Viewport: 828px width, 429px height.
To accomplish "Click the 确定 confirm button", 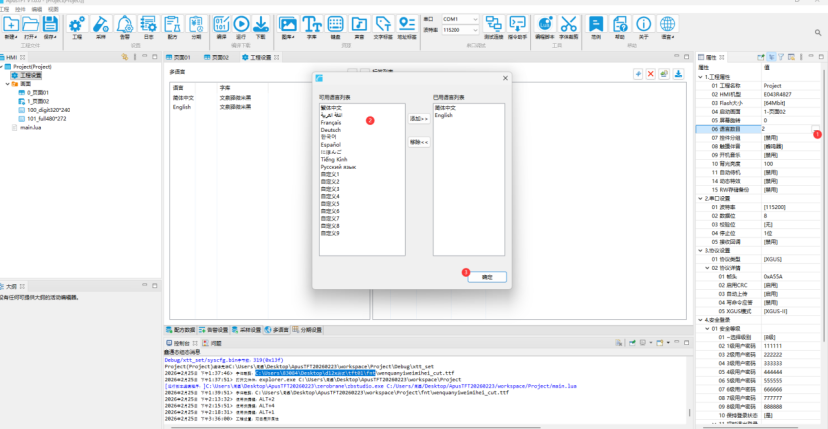I will [x=486, y=276].
